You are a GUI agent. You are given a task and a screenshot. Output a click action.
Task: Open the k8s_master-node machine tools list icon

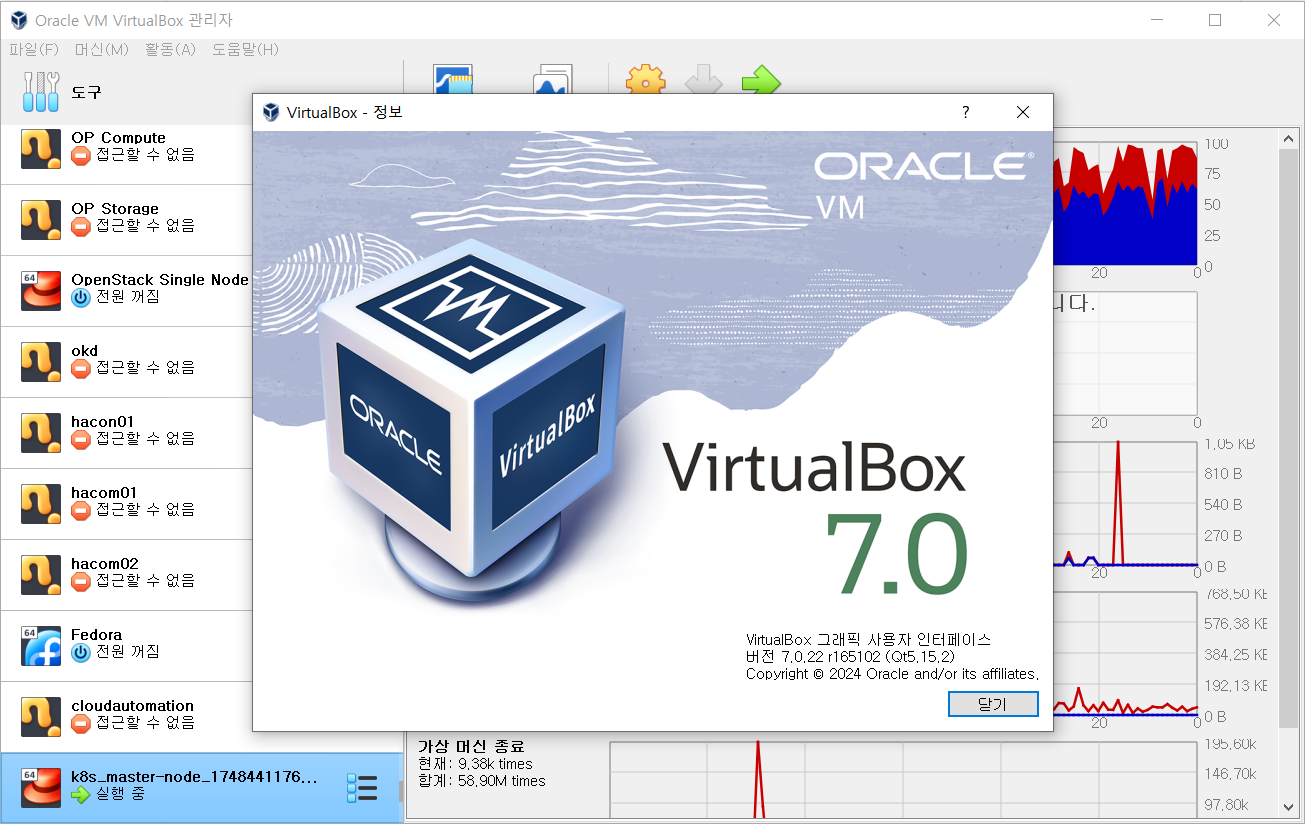pos(361,787)
